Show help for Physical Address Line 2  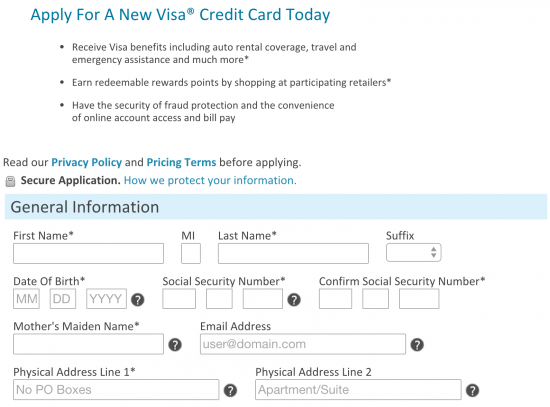pos(472,390)
